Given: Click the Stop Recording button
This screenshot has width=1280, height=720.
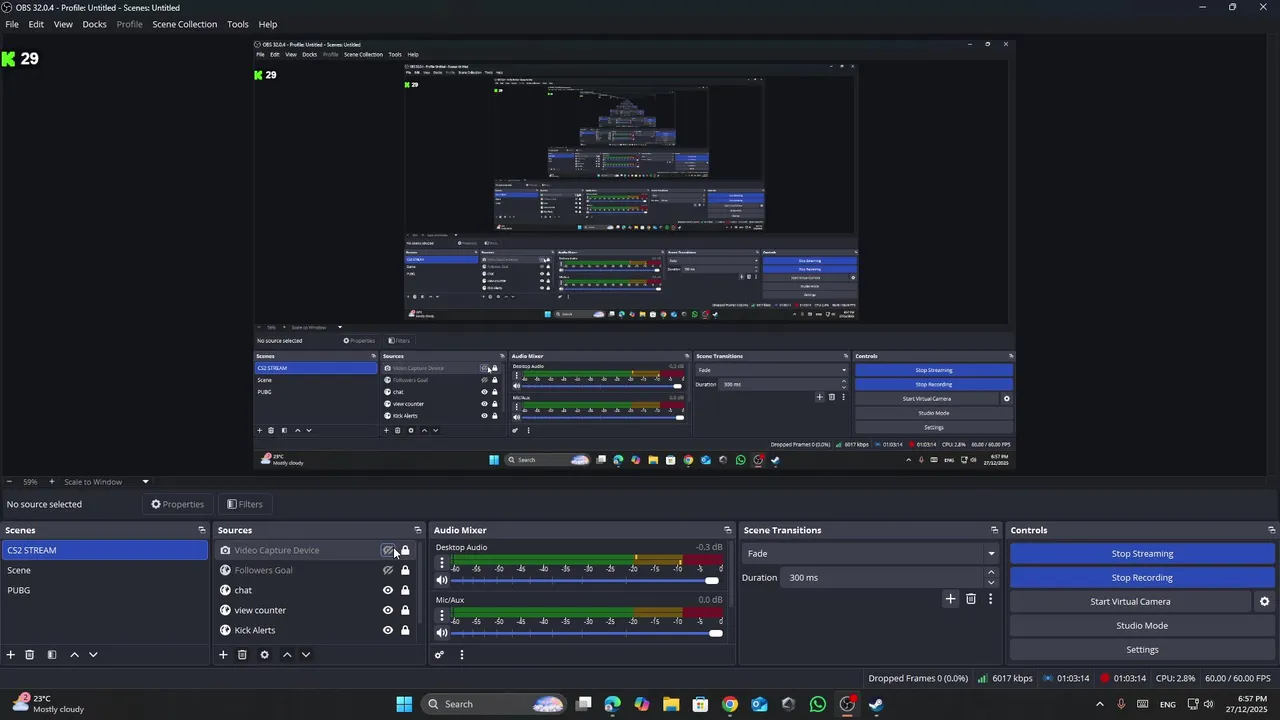Looking at the screenshot, I should coord(1142,578).
